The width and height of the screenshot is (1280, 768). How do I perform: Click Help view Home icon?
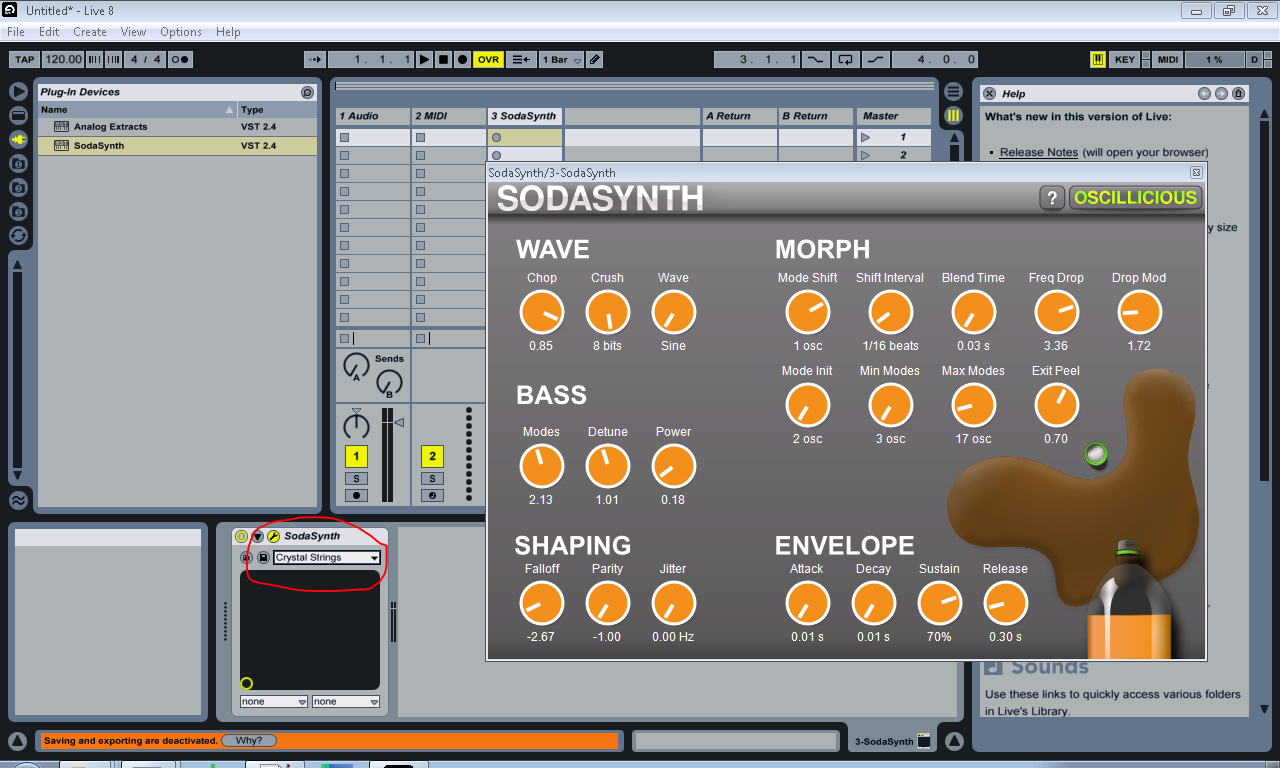click(x=1238, y=94)
